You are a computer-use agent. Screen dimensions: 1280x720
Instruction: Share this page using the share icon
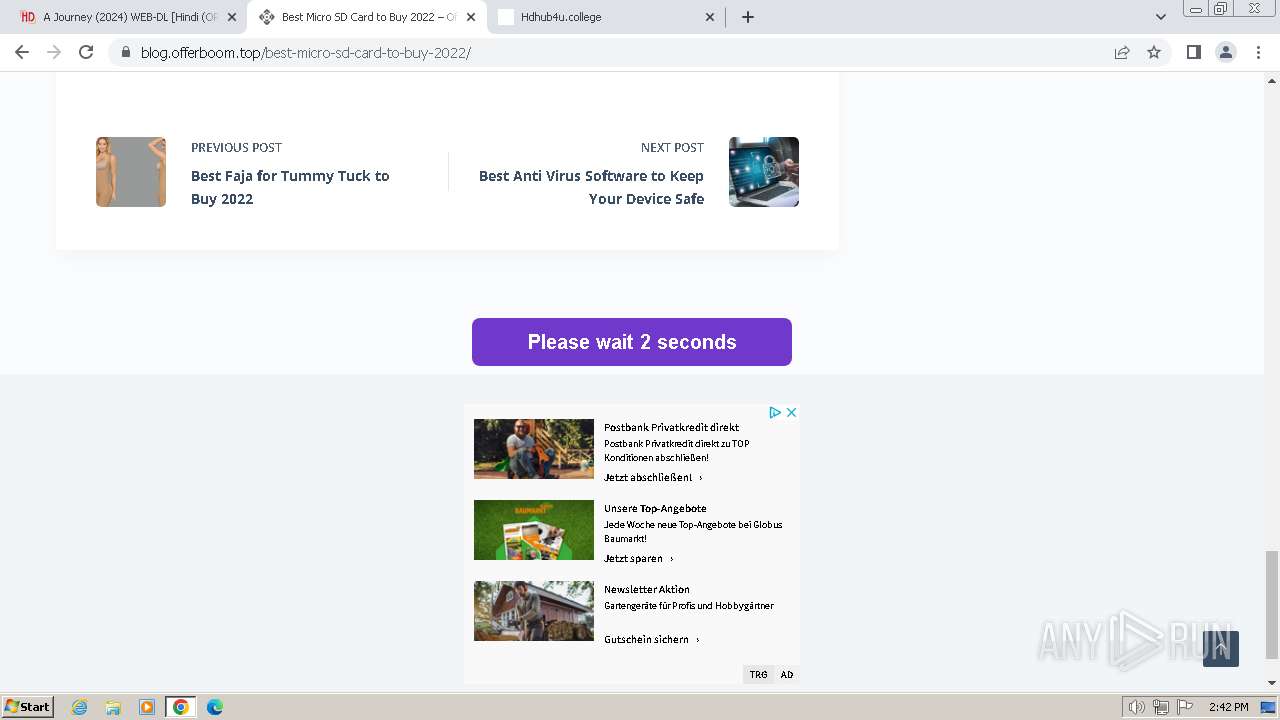pyautogui.click(x=1122, y=52)
